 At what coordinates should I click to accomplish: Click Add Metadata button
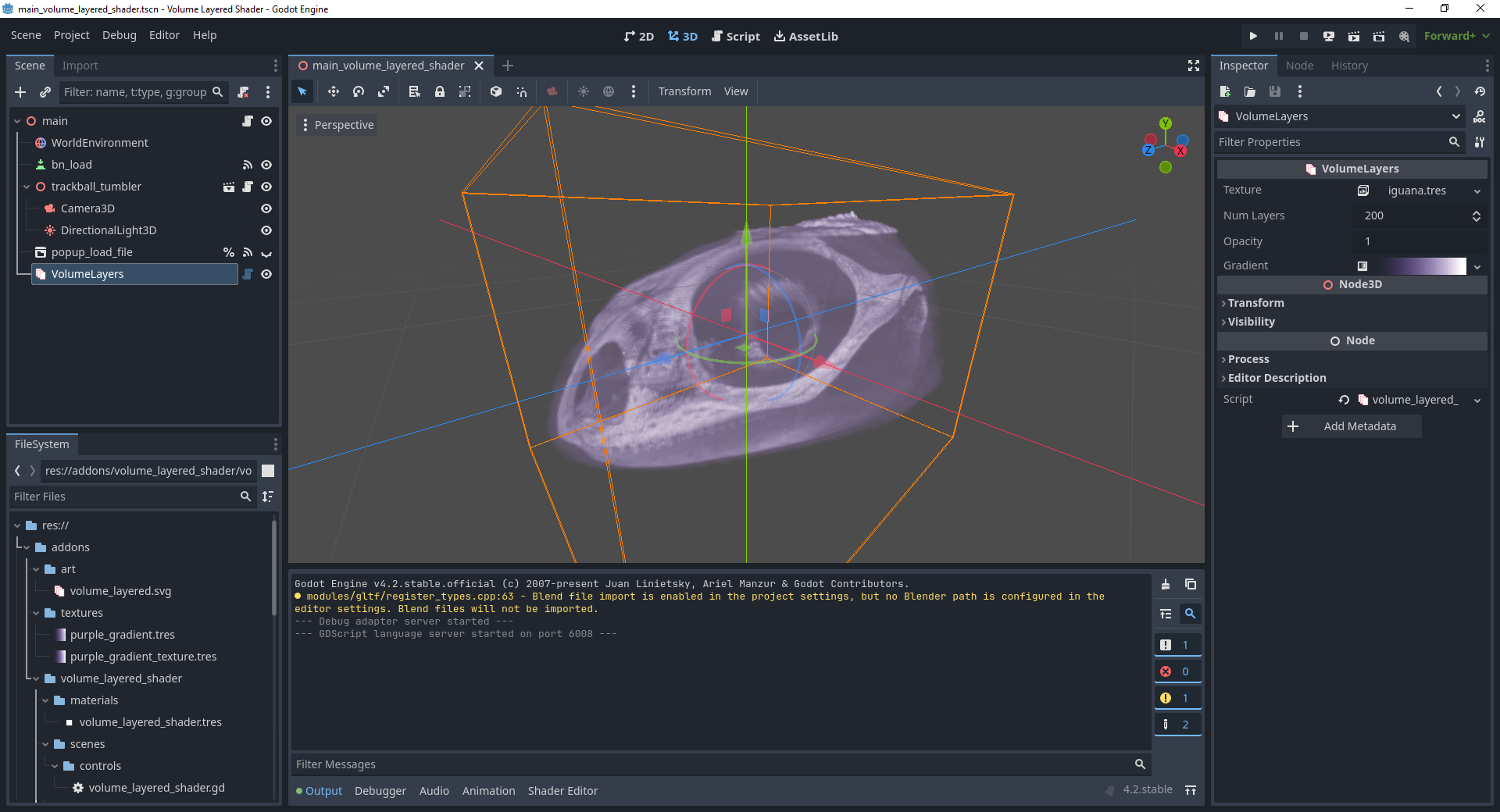click(x=1352, y=426)
